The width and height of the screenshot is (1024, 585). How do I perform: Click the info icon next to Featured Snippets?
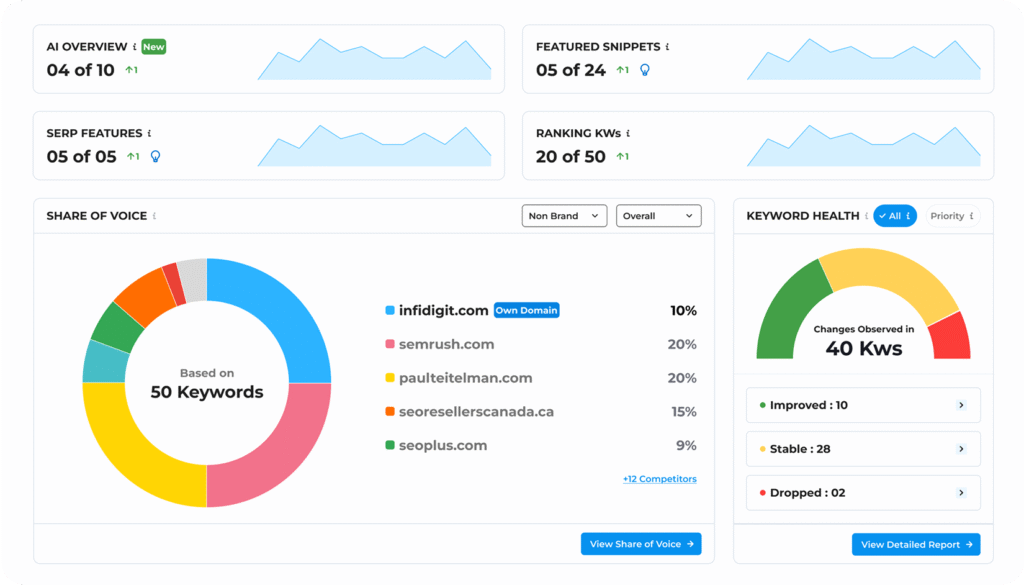point(667,47)
